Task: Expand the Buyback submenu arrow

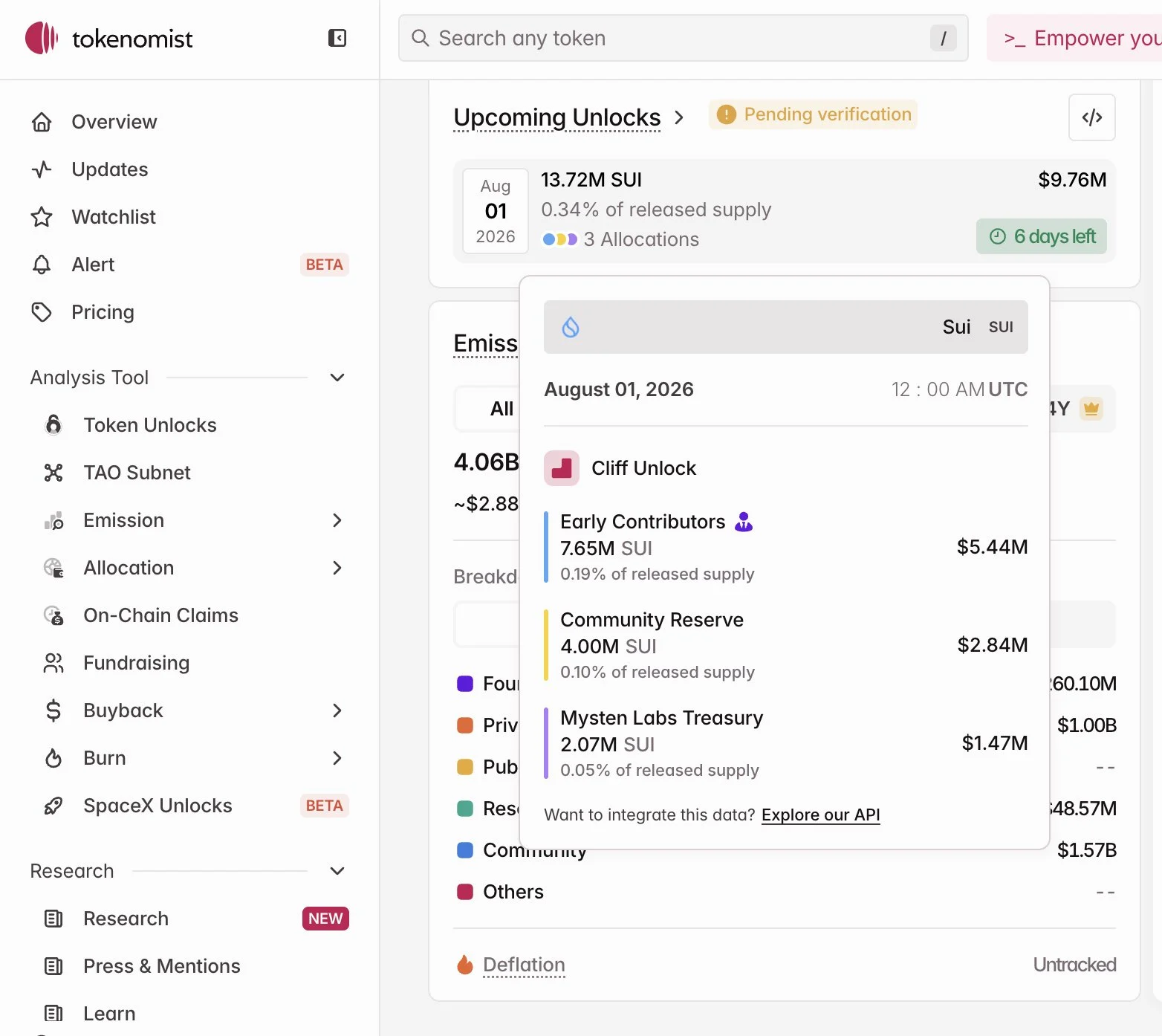Action: [337, 710]
